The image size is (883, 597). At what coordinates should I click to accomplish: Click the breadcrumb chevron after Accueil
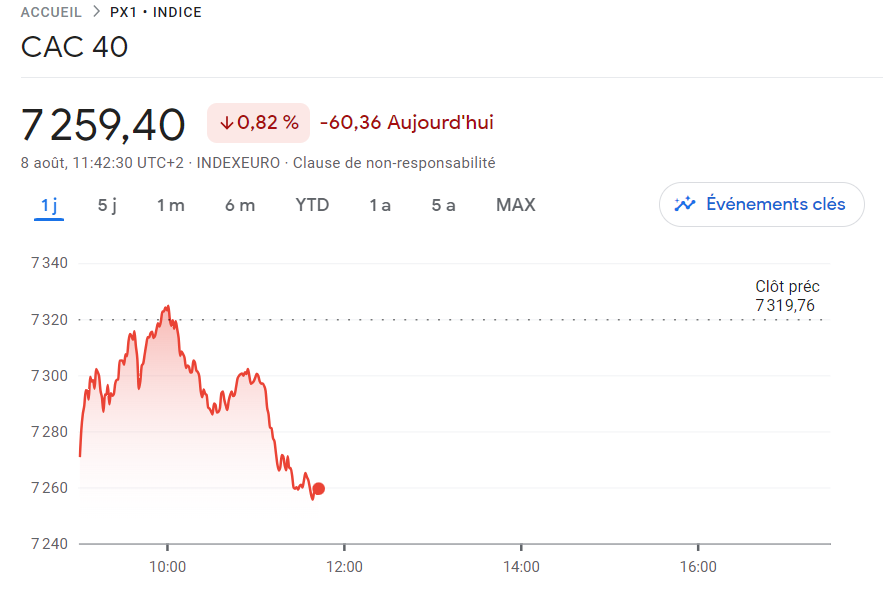[x=96, y=13]
